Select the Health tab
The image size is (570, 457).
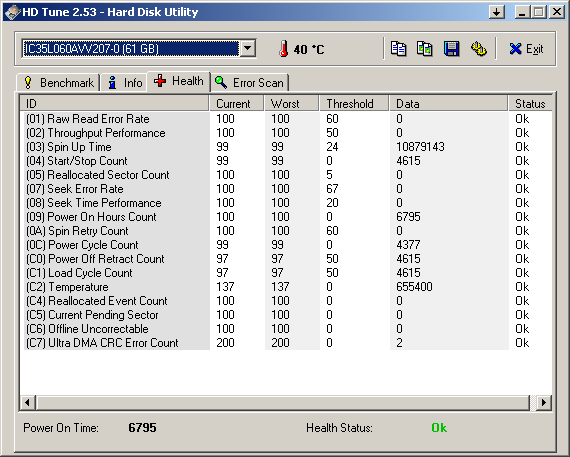coord(178,81)
